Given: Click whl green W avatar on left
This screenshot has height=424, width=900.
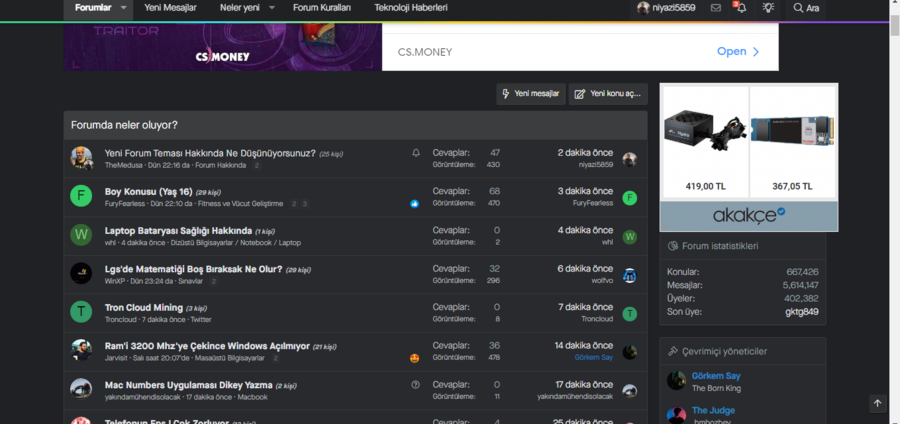Looking at the screenshot, I should 81,235.
